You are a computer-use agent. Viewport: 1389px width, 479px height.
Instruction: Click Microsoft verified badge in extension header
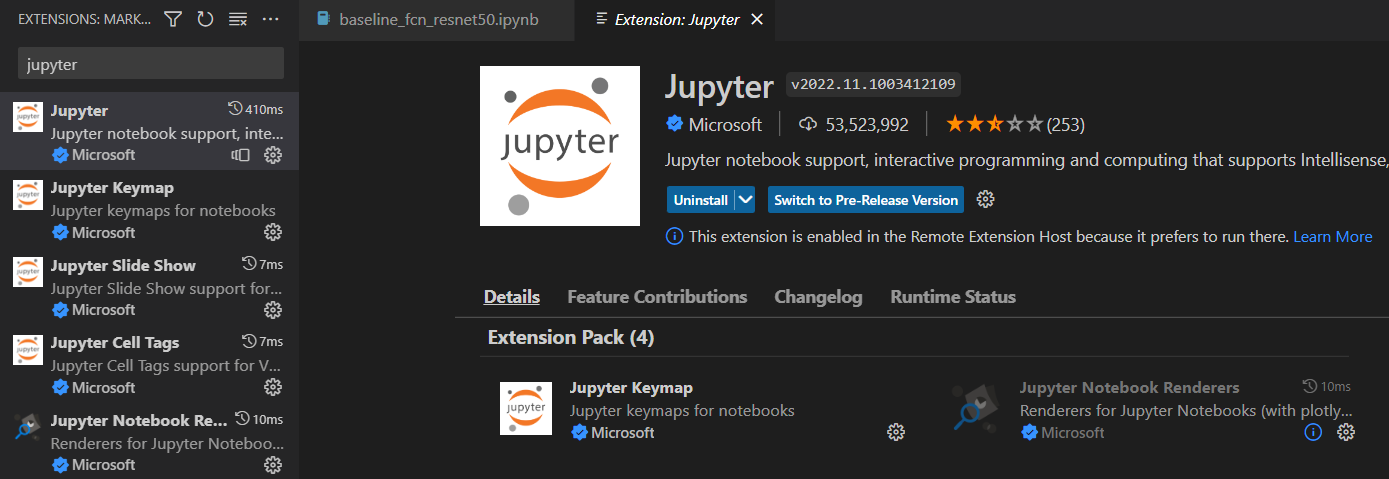(x=675, y=124)
